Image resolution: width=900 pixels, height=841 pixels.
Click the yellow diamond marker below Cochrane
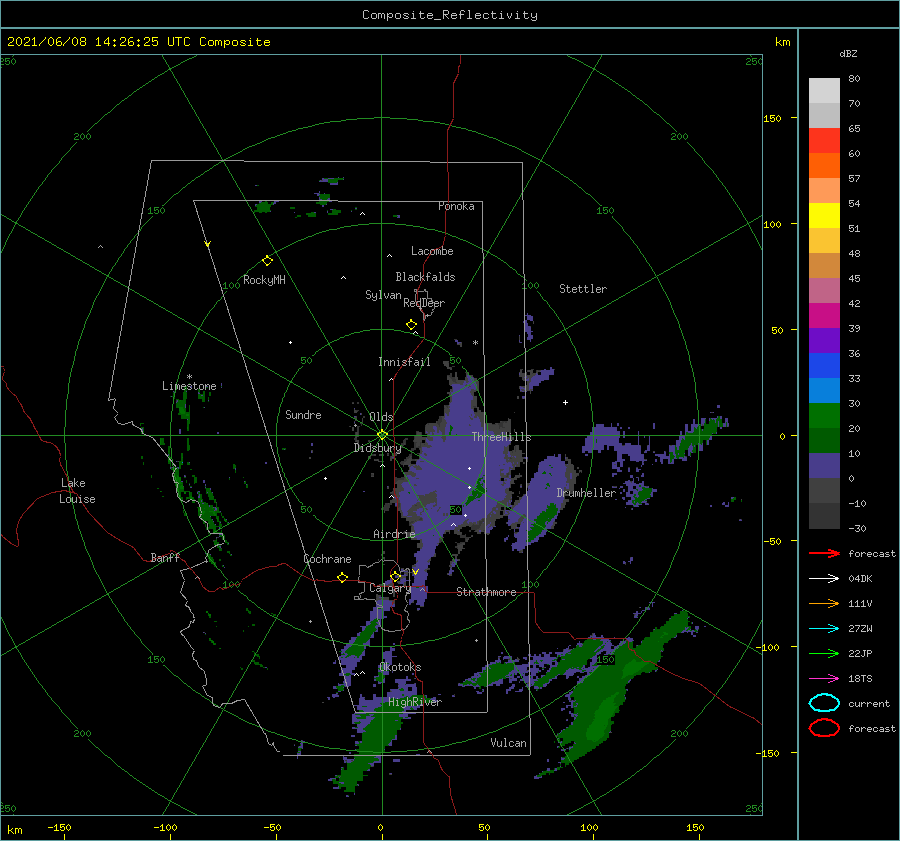[343, 577]
